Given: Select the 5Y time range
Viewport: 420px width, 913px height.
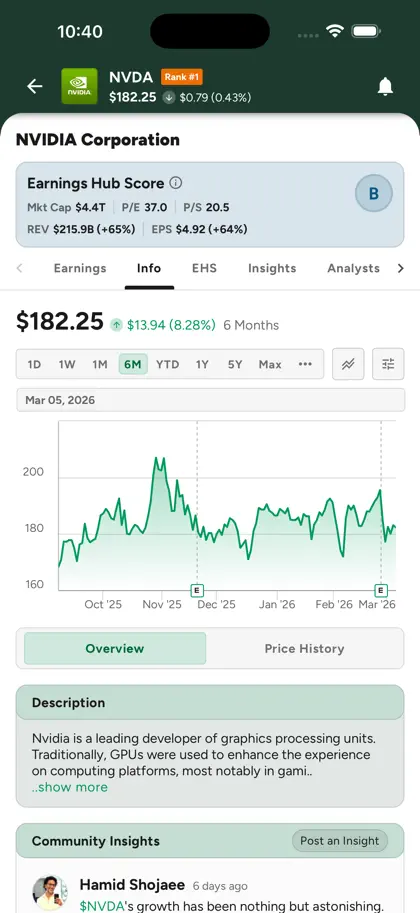Looking at the screenshot, I should click(x=235, y=365).
